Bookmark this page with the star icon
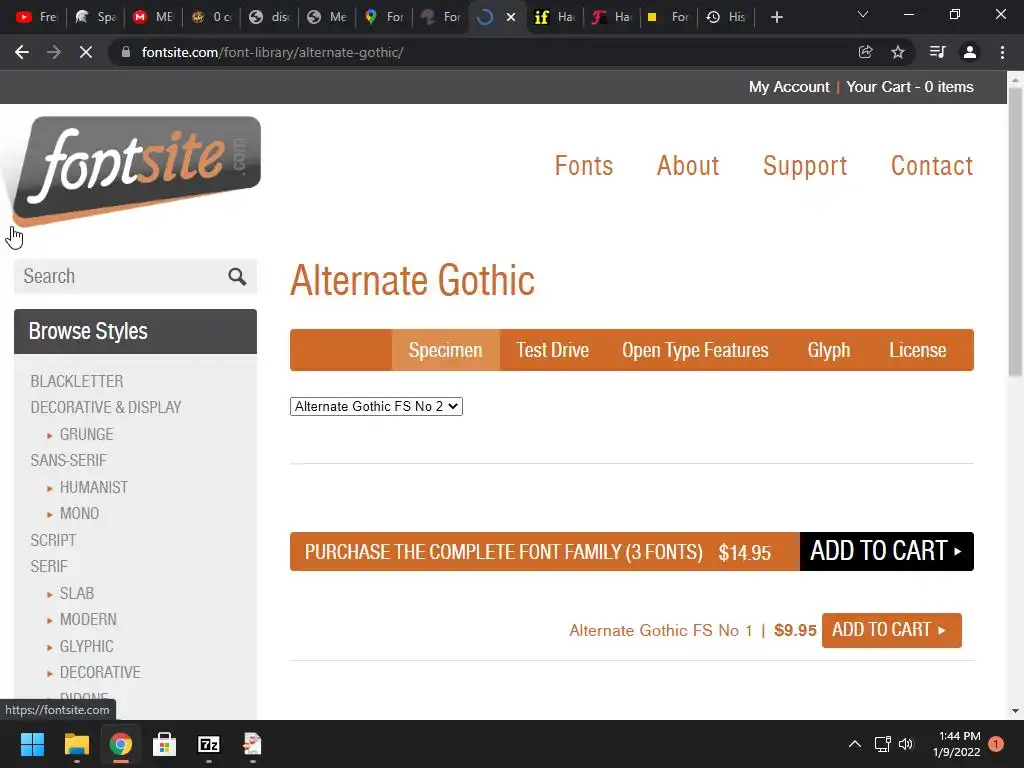 (898, 52)
